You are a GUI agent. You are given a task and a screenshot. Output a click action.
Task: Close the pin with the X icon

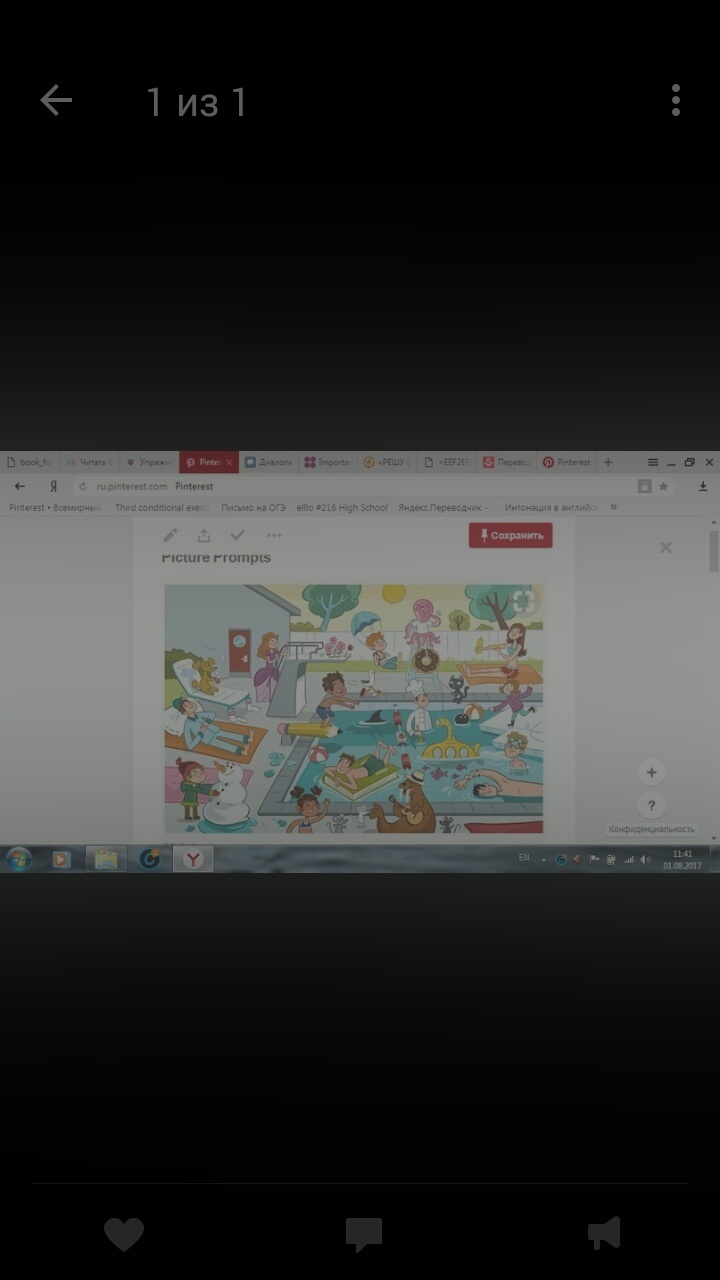(x=666, y=547)
